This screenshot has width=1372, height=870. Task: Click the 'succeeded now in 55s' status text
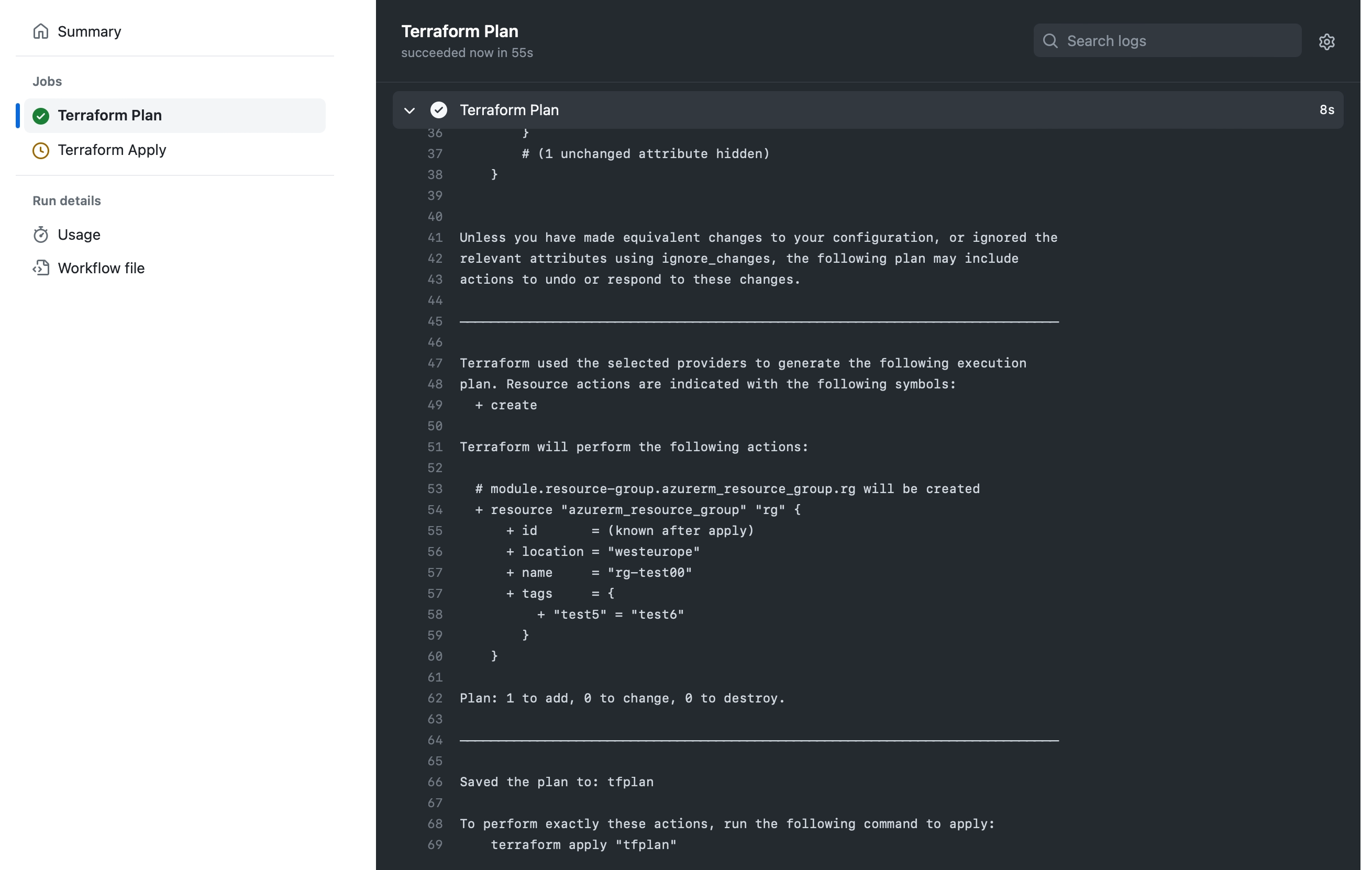(467, 52)
